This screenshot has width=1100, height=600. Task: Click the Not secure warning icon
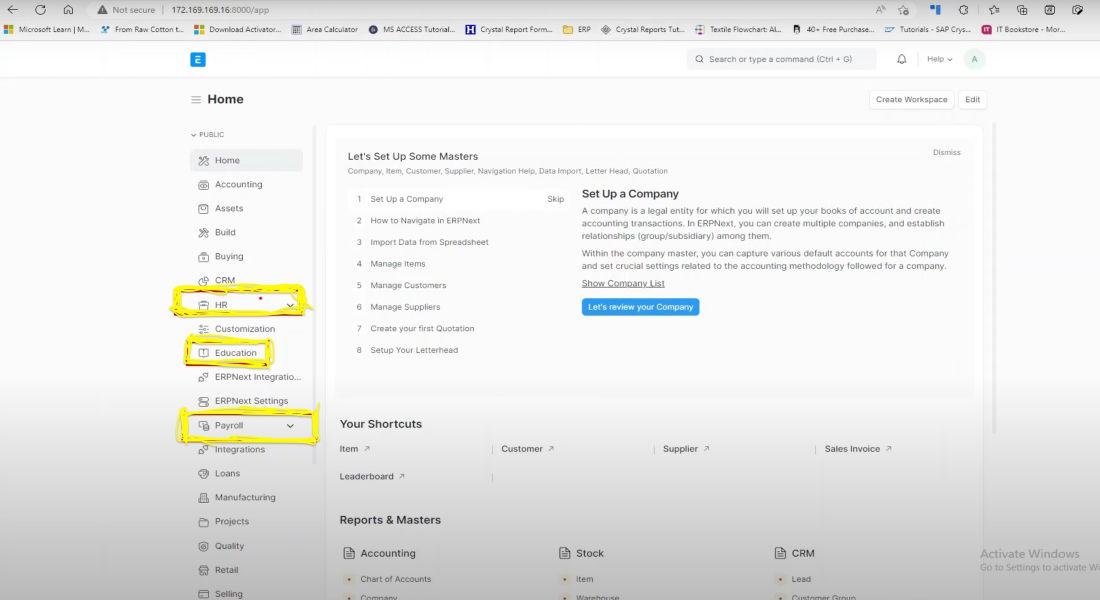[102, 10]
